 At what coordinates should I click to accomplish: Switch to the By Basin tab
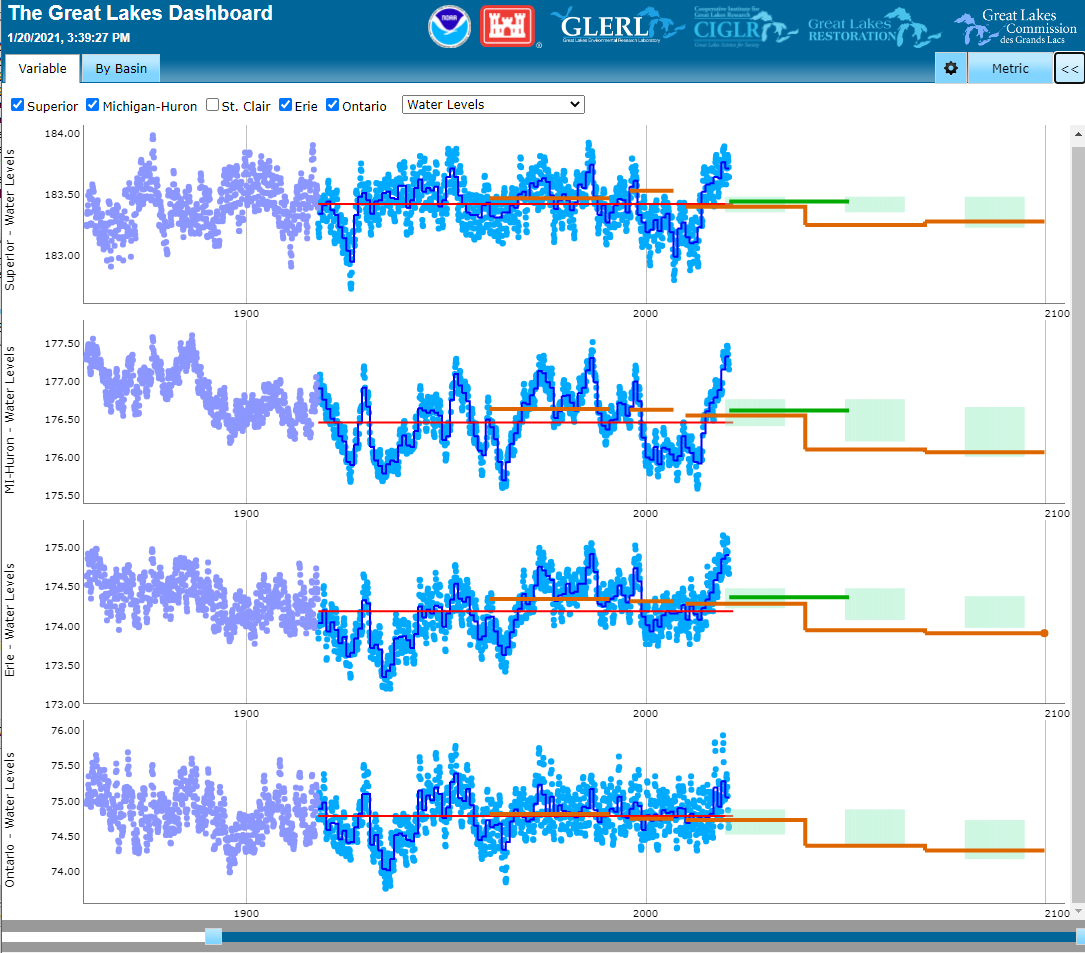120,68
